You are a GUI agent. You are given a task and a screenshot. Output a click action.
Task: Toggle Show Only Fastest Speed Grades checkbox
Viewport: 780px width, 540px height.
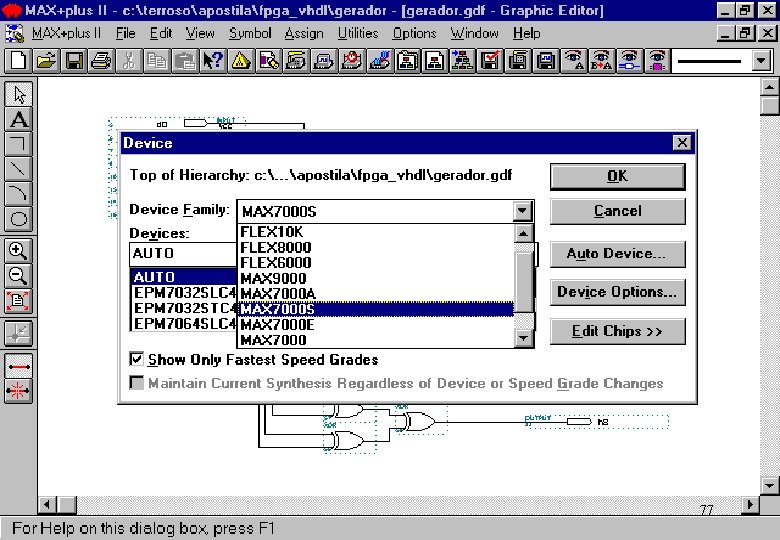(x=136, y=359)
